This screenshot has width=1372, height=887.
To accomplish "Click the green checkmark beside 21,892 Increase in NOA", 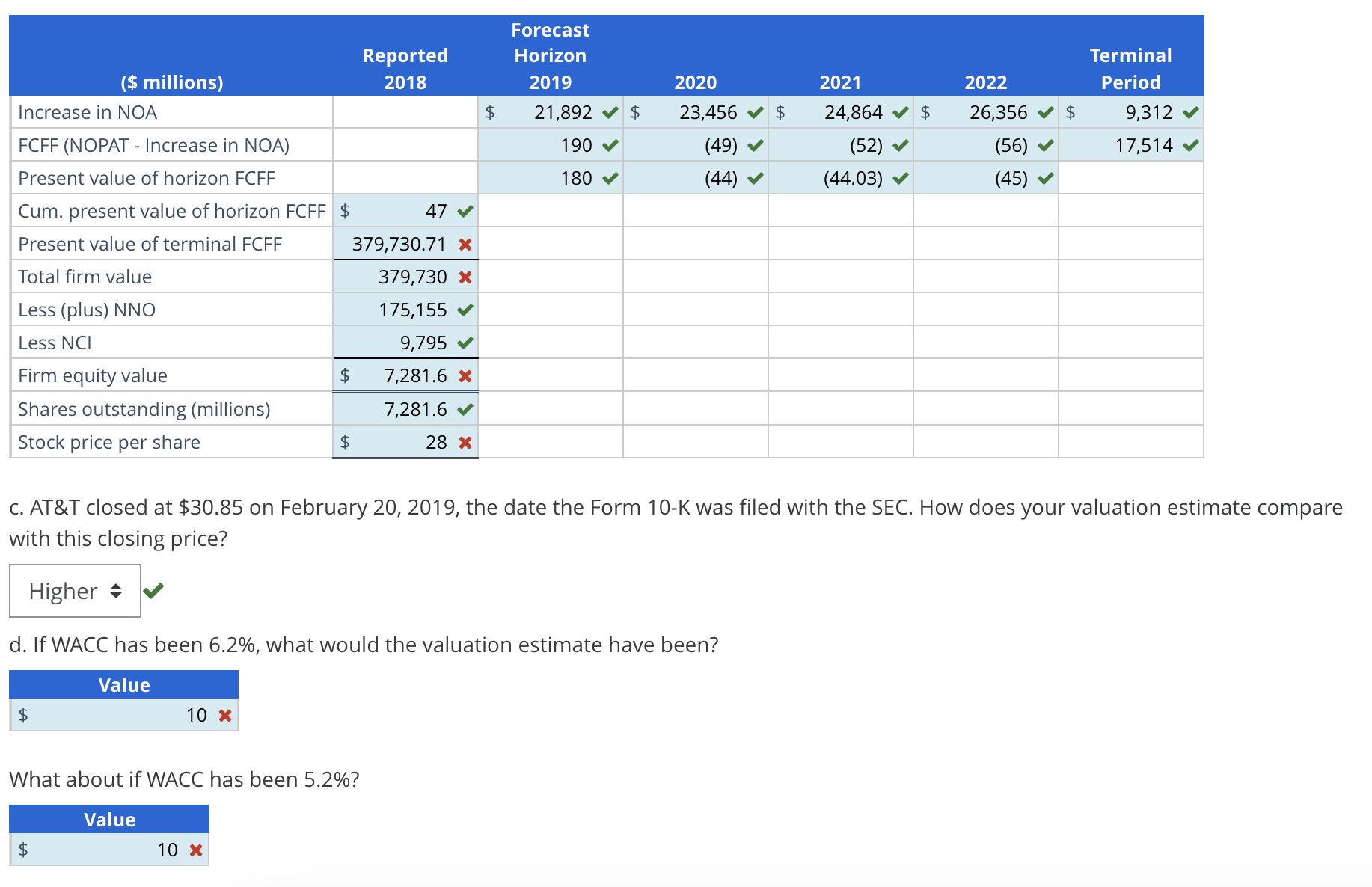I will click(610, 112).
